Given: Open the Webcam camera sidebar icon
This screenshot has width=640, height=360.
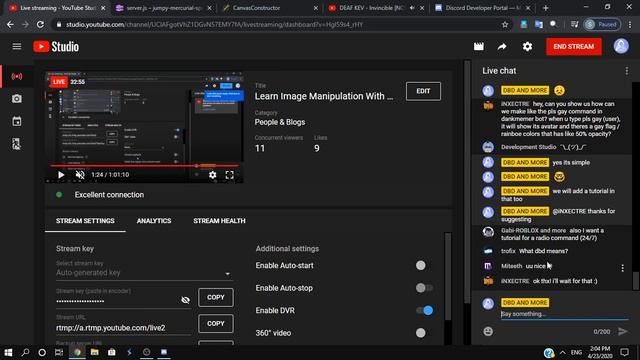Looking at the screenshot, I should 17,99.
